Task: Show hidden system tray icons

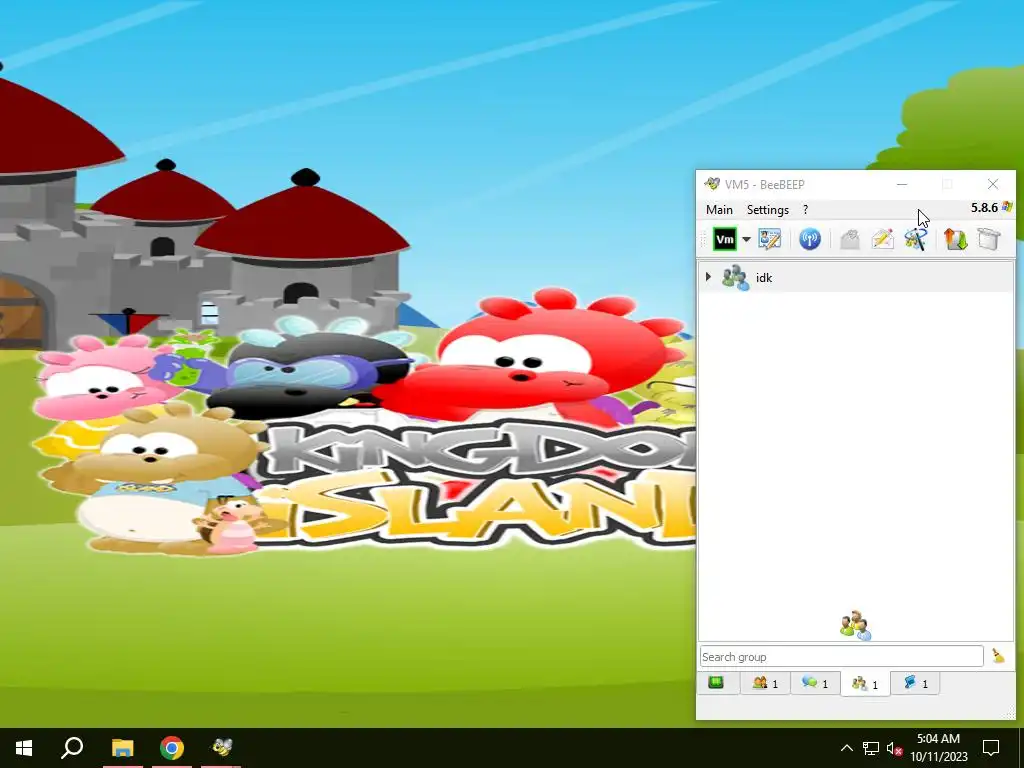Action: tap(846, 748)
